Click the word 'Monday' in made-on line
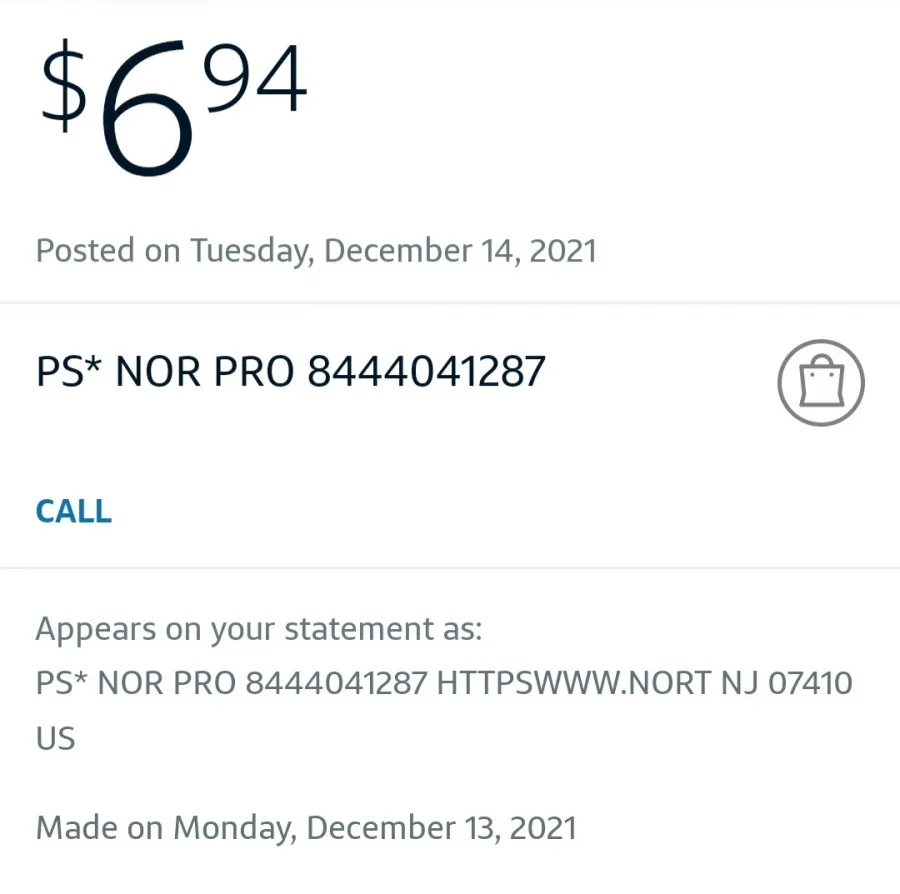The width and height of the screenshot is (900, 894). (x=235, y=828)
